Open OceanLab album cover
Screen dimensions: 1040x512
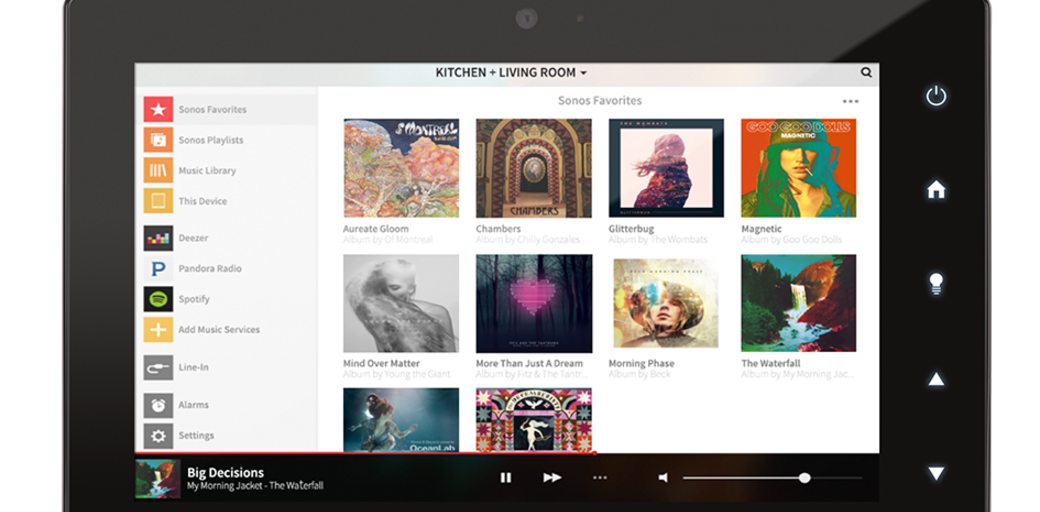pos(401,420)
